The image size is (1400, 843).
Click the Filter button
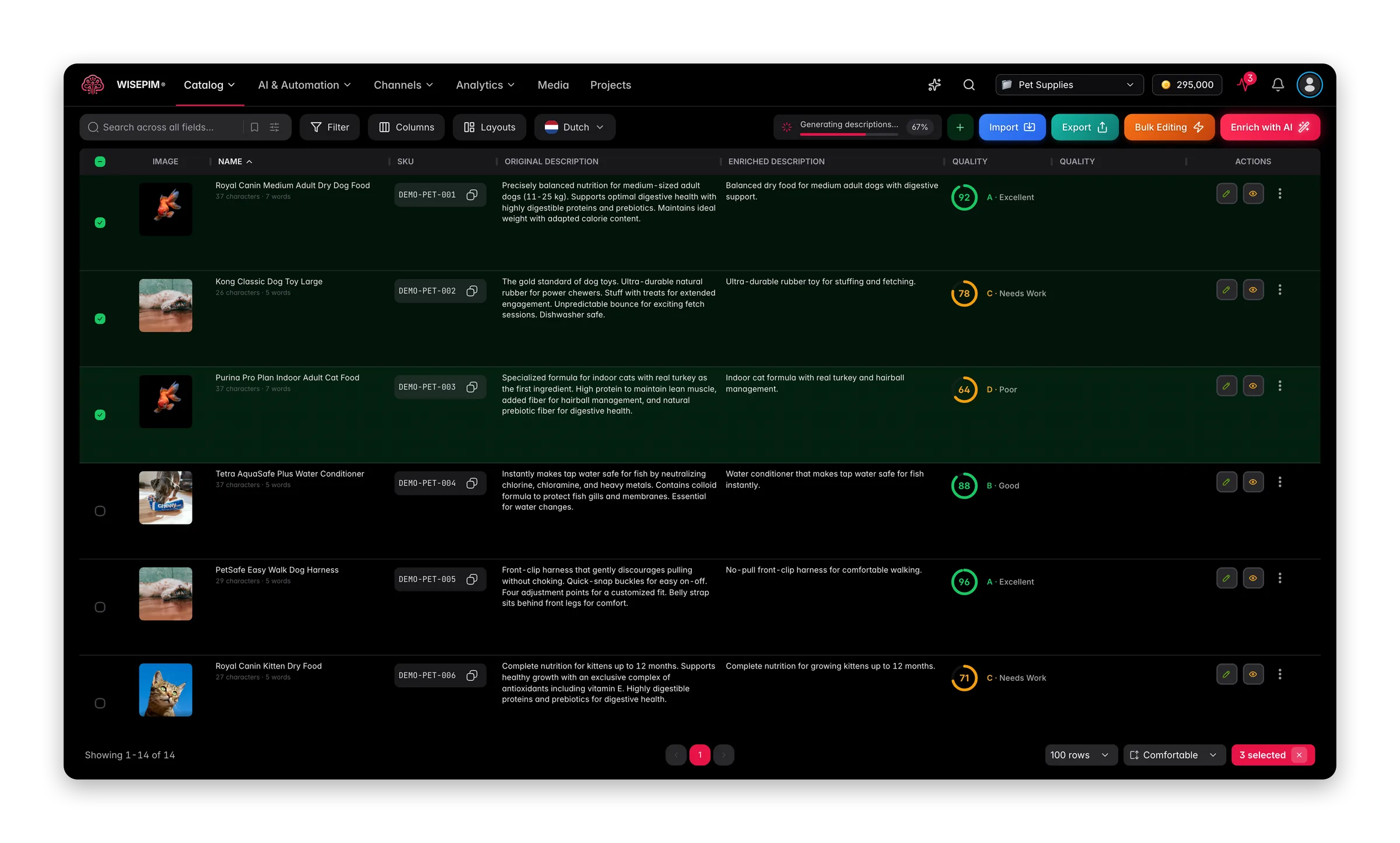330,127
